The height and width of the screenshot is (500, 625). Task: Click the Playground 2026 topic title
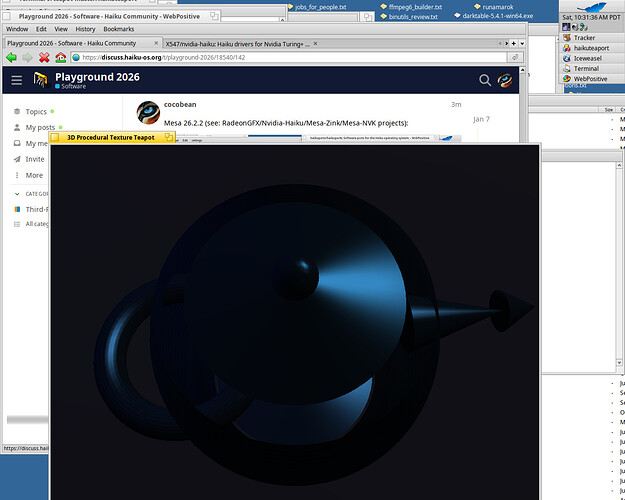pos(97,77)
